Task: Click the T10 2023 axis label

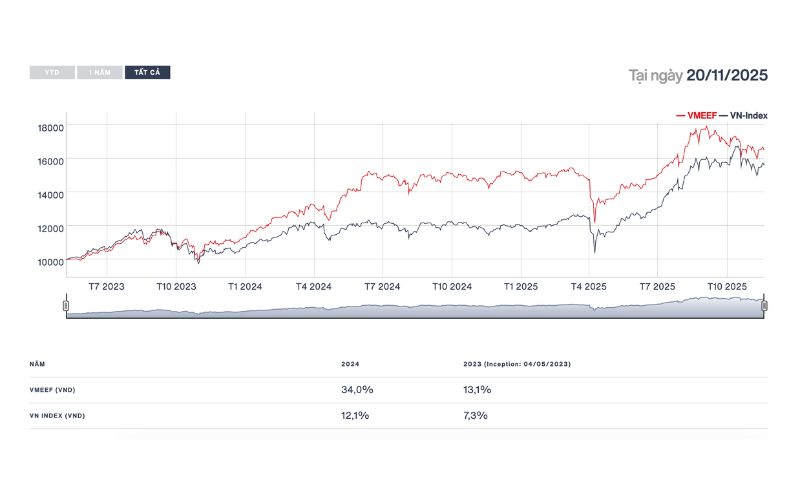Action: pyautogui.click(x=175, y=286)
